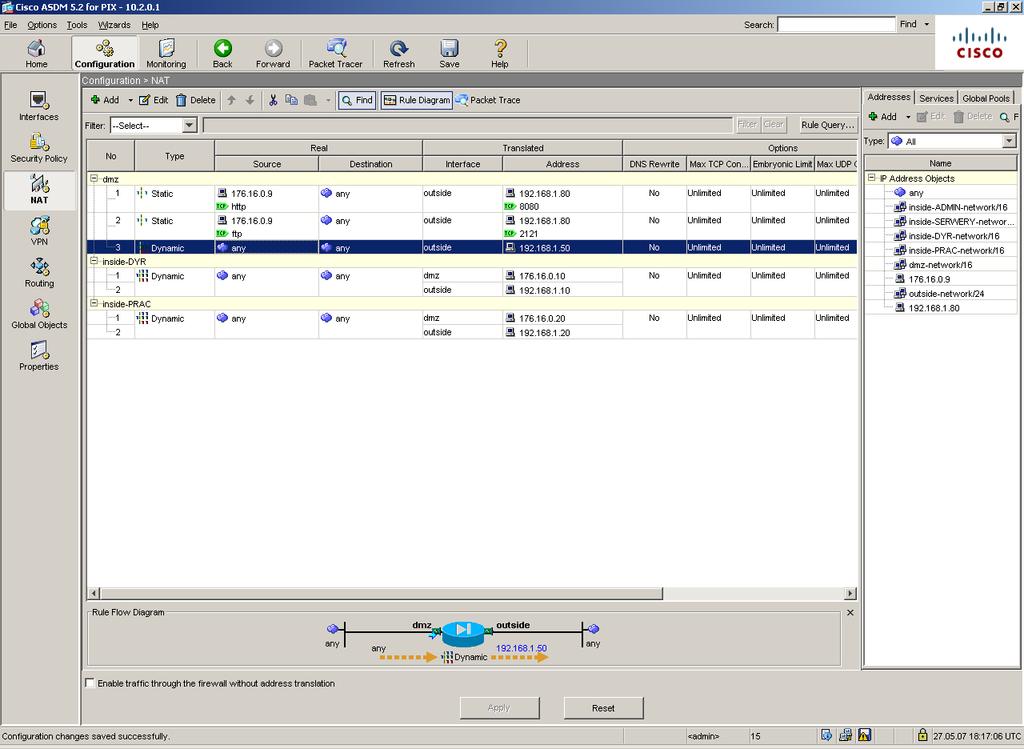Enable traffic through firewall without address translation
The height and width of the screenshot is (749, 1024).
click(x=90, y=683)
